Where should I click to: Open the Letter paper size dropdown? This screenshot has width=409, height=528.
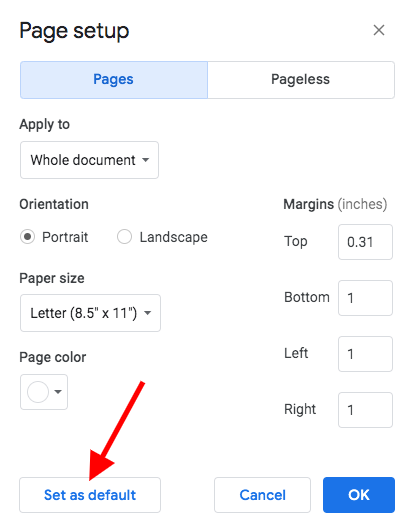[x=90, y=313]
